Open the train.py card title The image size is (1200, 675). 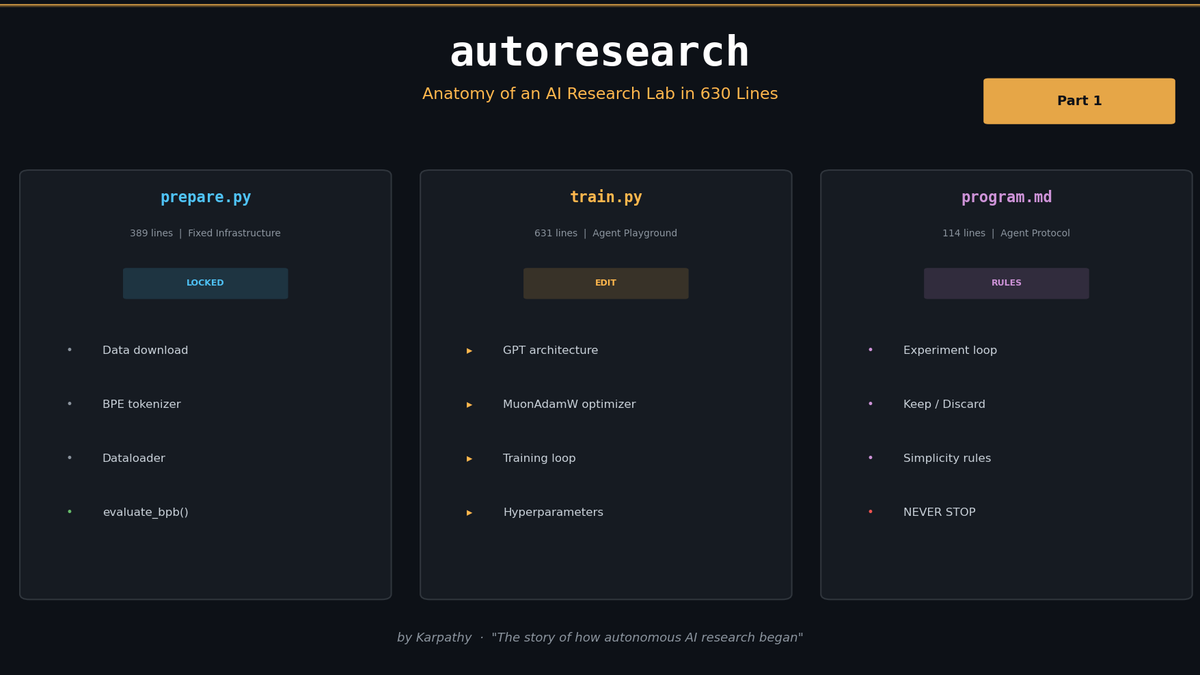(605, 196)
